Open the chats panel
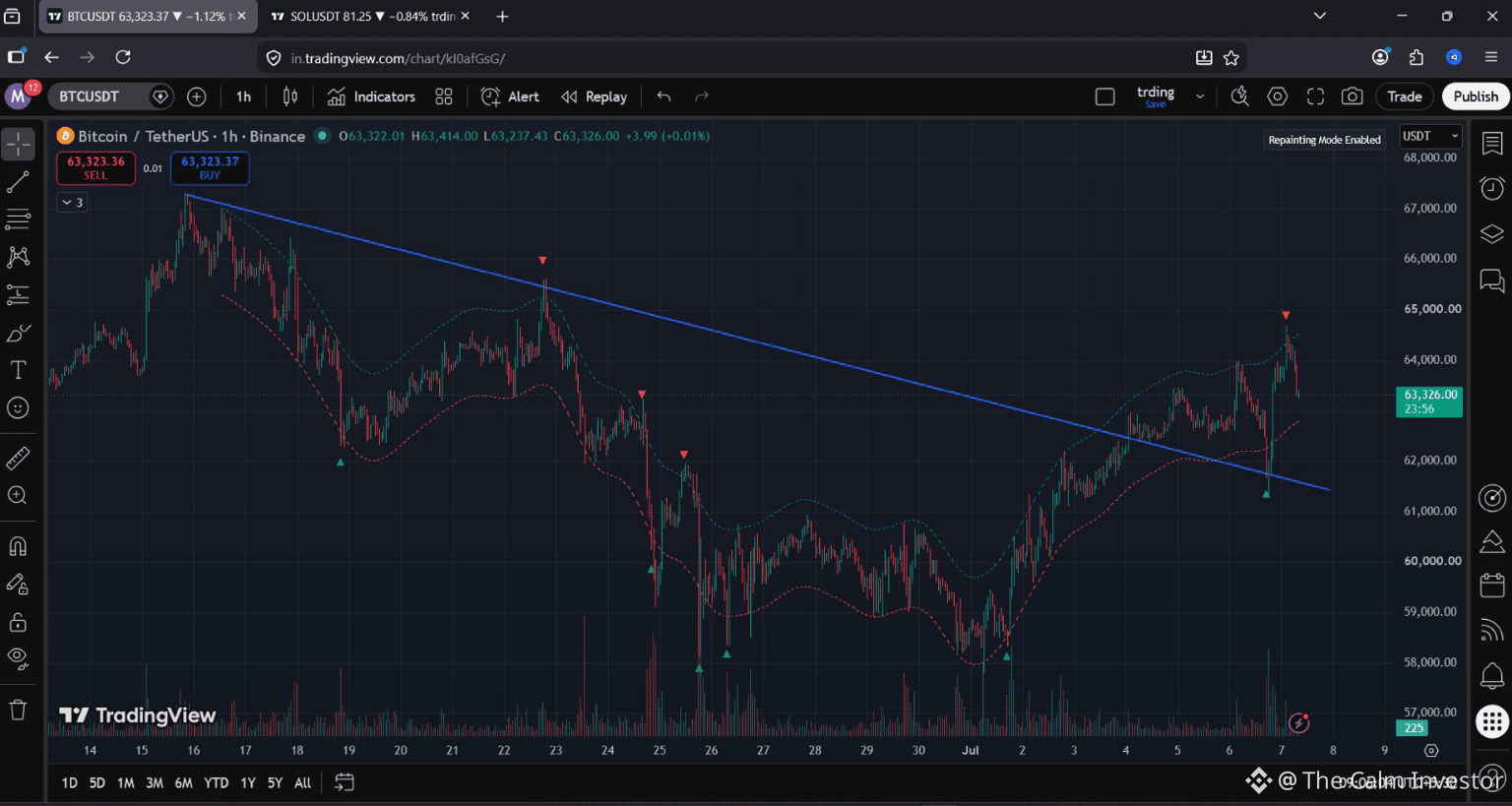Image resolution: width=1512 pixels, height=806 pixels. coord(1492,281)
